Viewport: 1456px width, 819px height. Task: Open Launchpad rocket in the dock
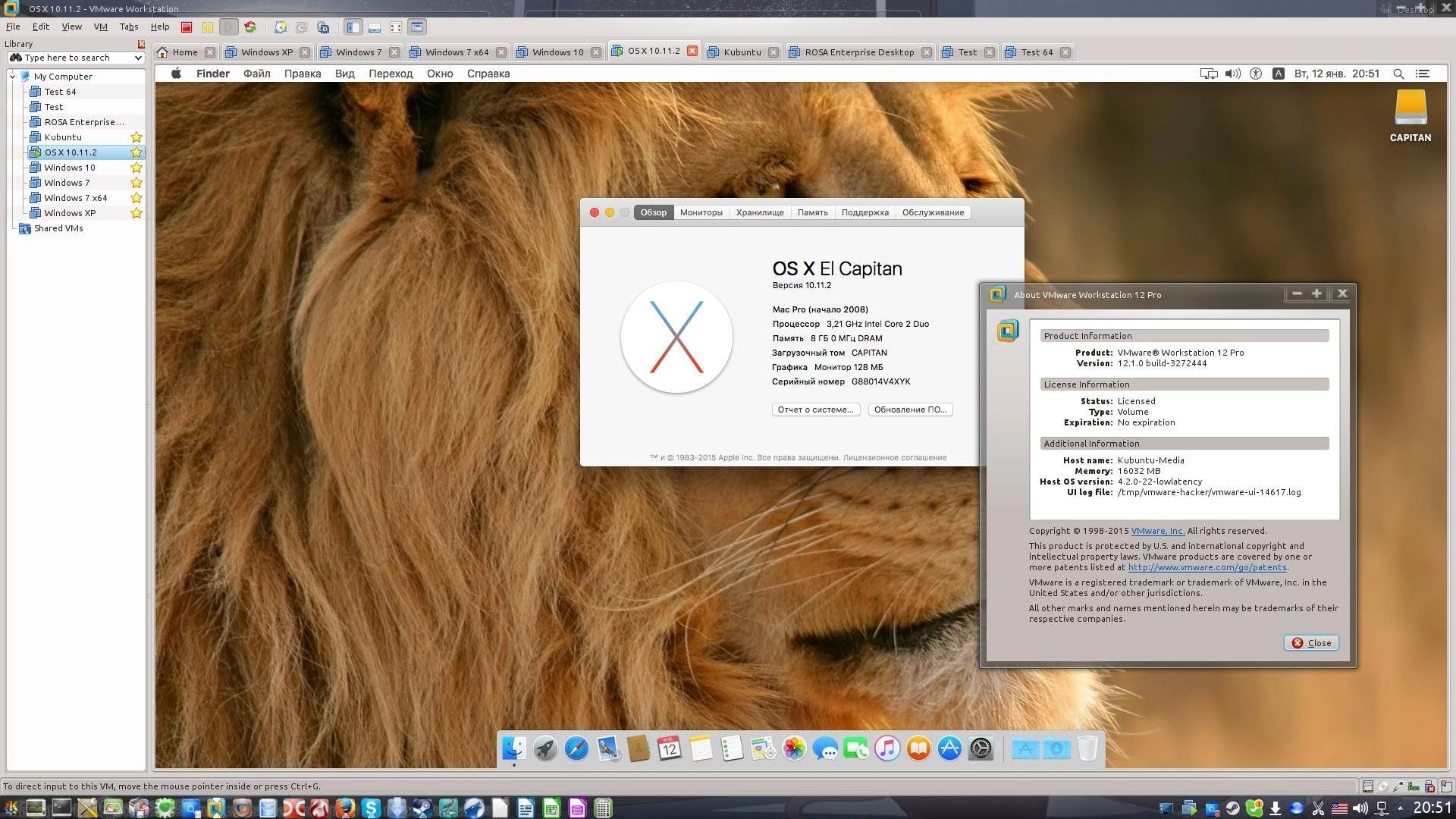click(x=545, y=748)
